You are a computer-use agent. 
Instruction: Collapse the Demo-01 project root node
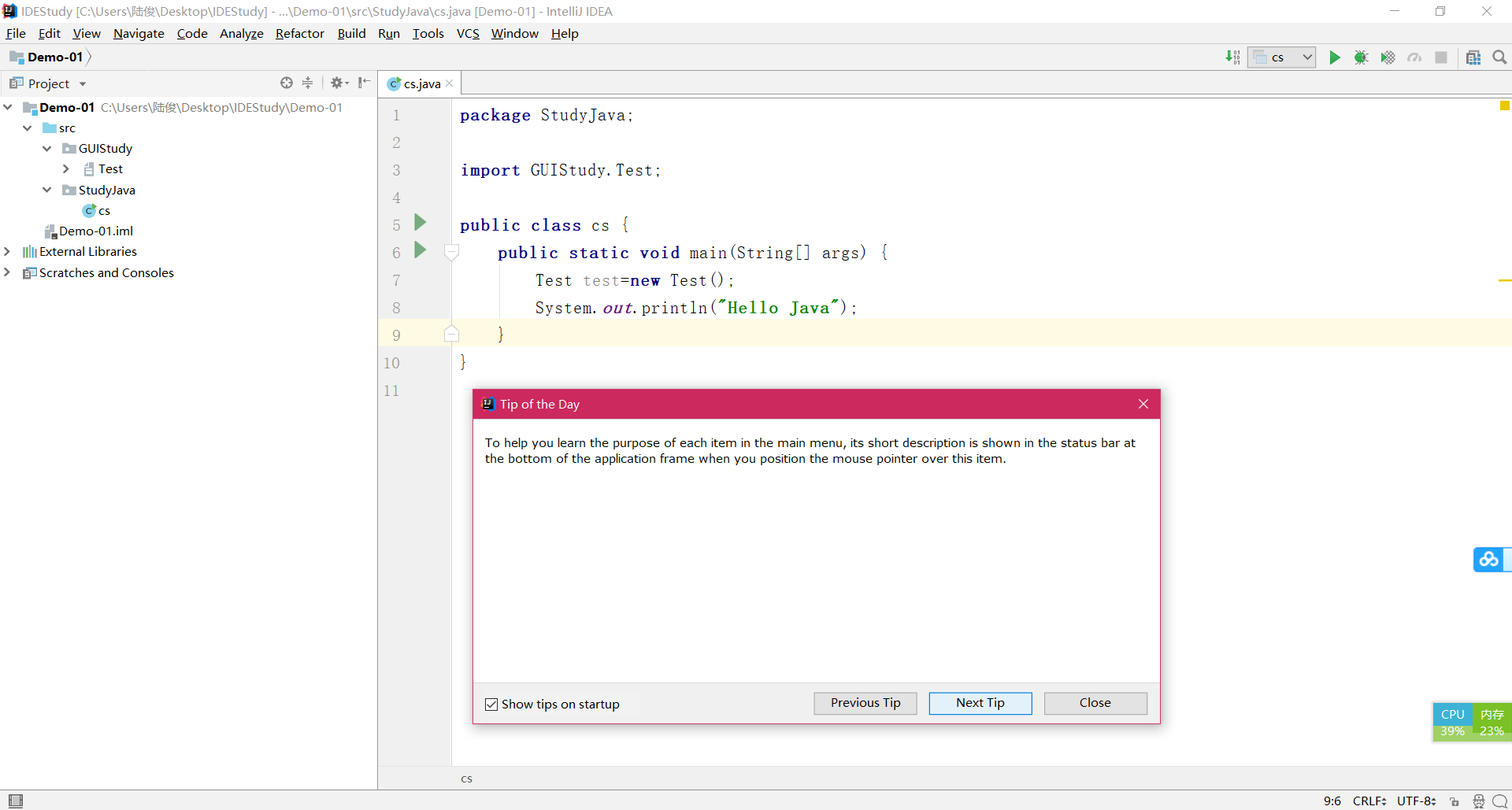[8, 107]
